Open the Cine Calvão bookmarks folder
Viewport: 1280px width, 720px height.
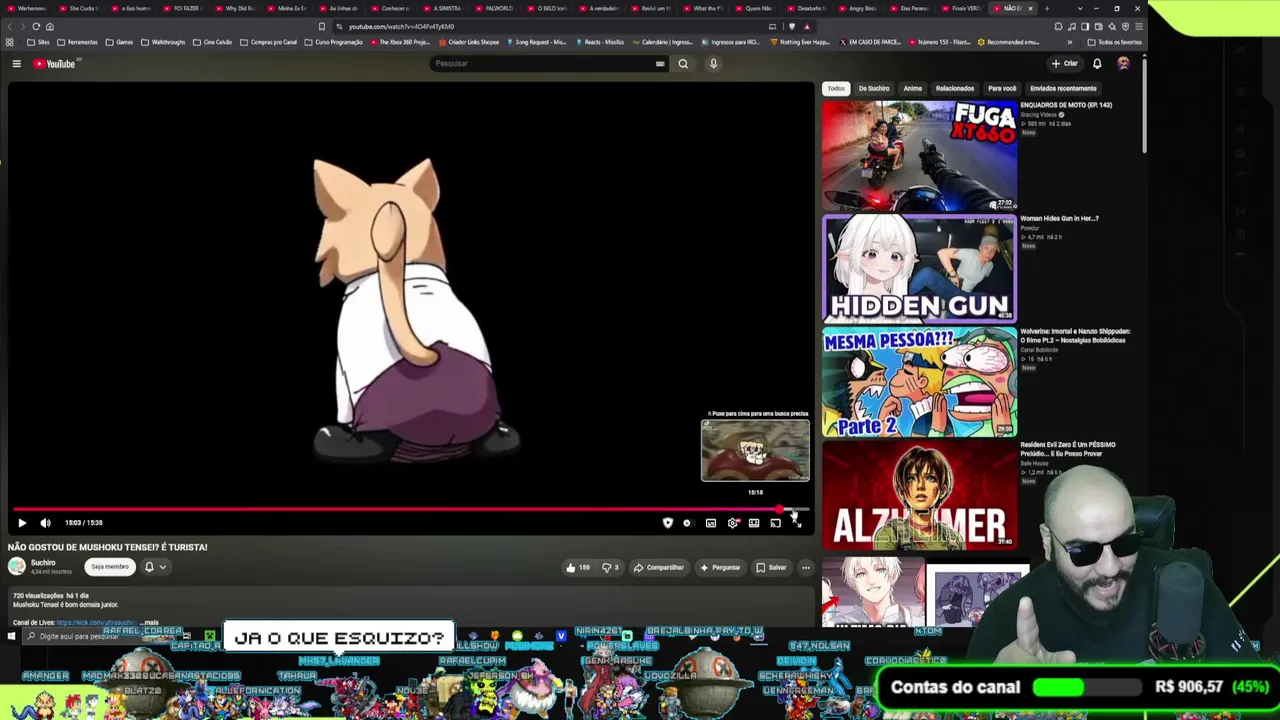click(x=212, y=42)
